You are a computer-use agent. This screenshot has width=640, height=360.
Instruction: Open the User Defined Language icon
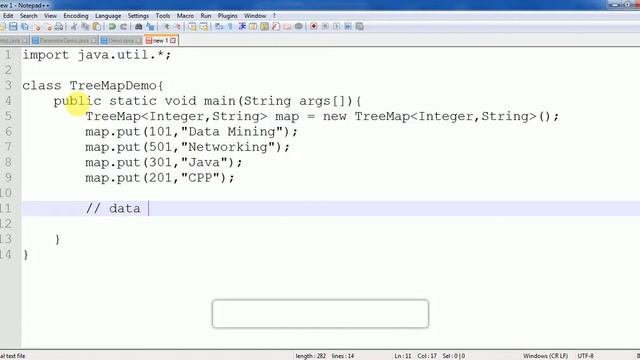tap(253, 27)
